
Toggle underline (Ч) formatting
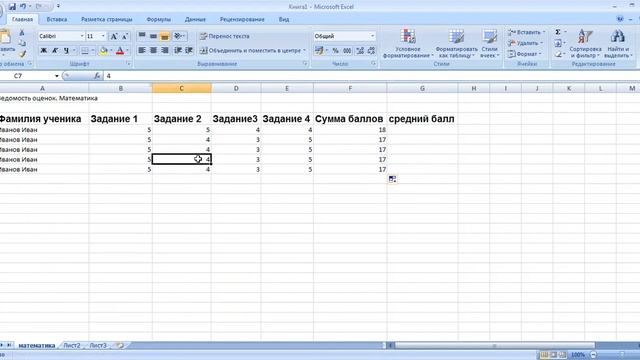tap(66, 51)
